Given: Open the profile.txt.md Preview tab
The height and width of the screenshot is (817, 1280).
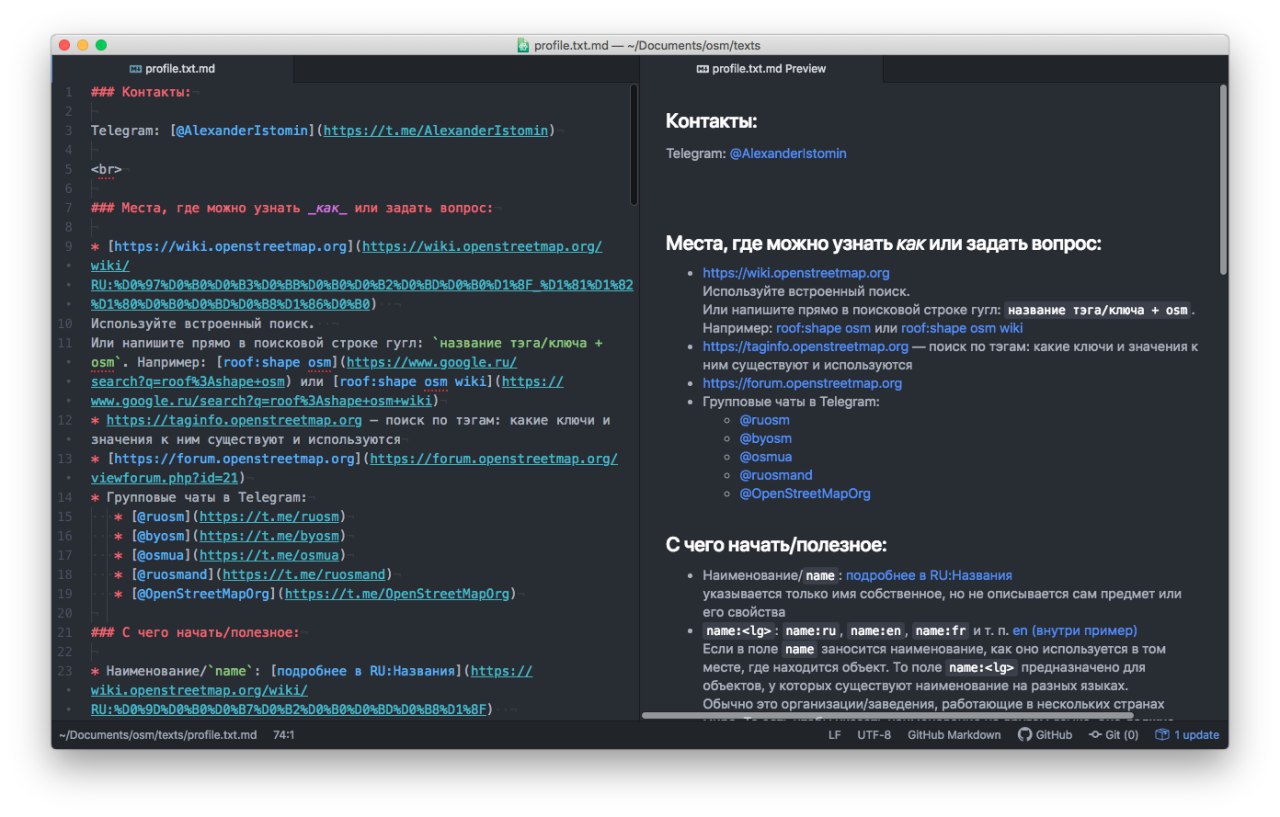Looking at the screenshot, I should tap(761, 69).
